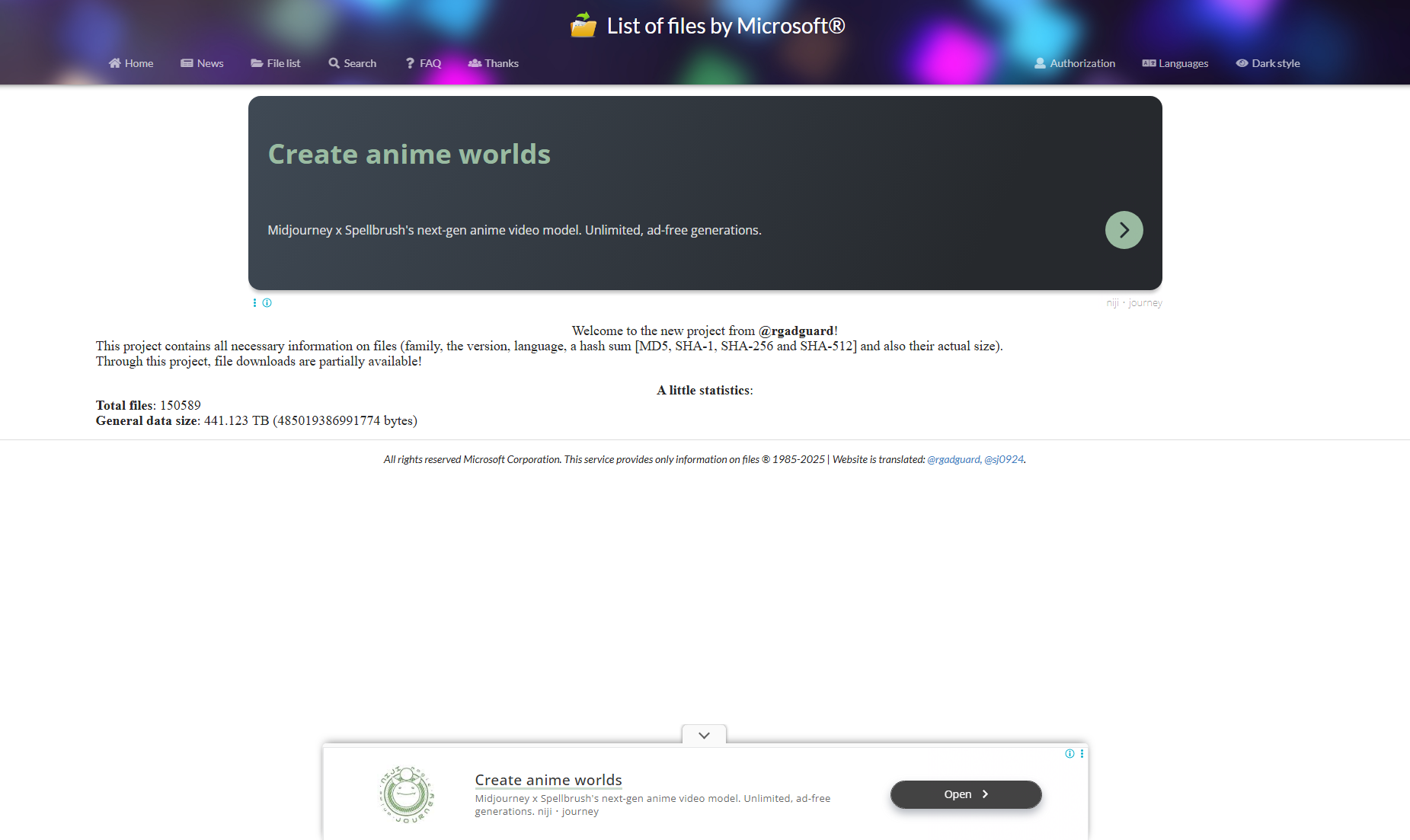1410x840 pixels.
Task: Click the 'Total files: 150589' text
Action: tap(149, 405)
